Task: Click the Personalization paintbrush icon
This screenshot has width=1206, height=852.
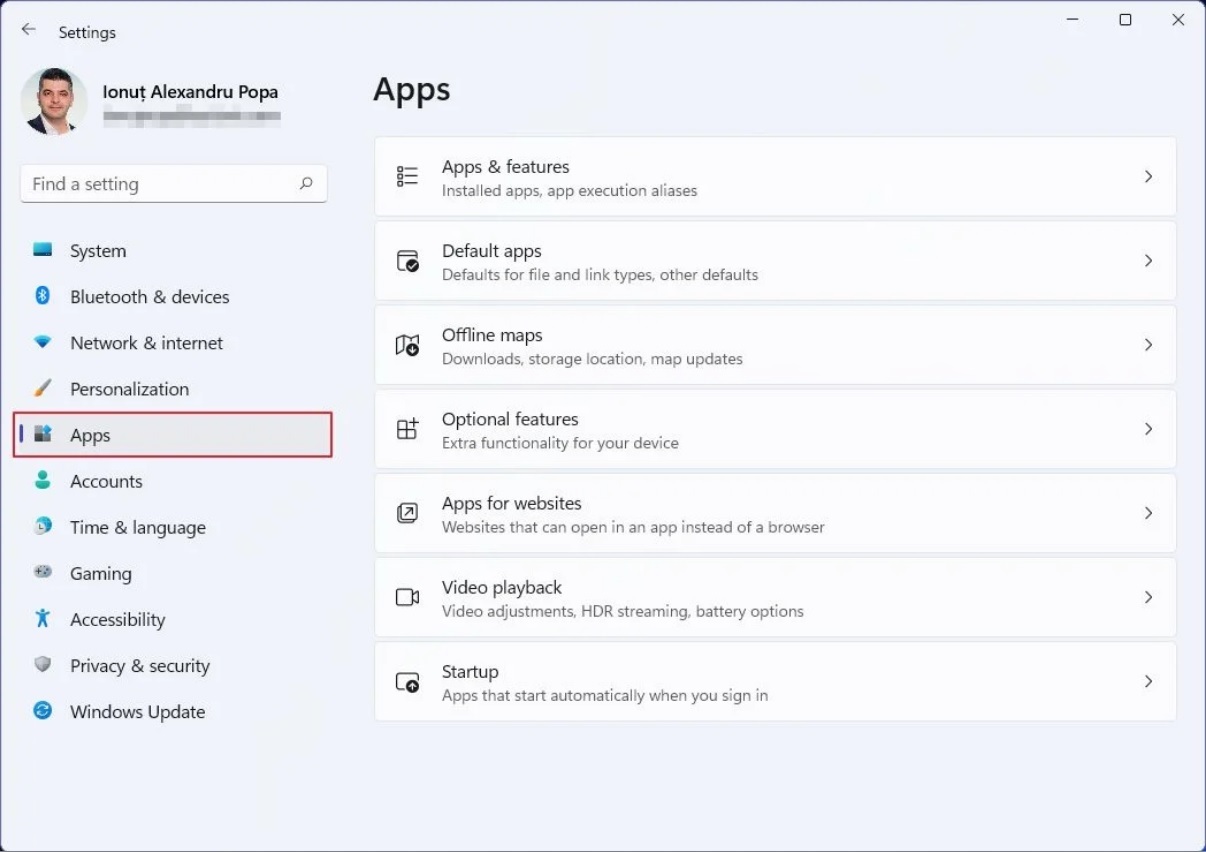Action: click(42, 388)
